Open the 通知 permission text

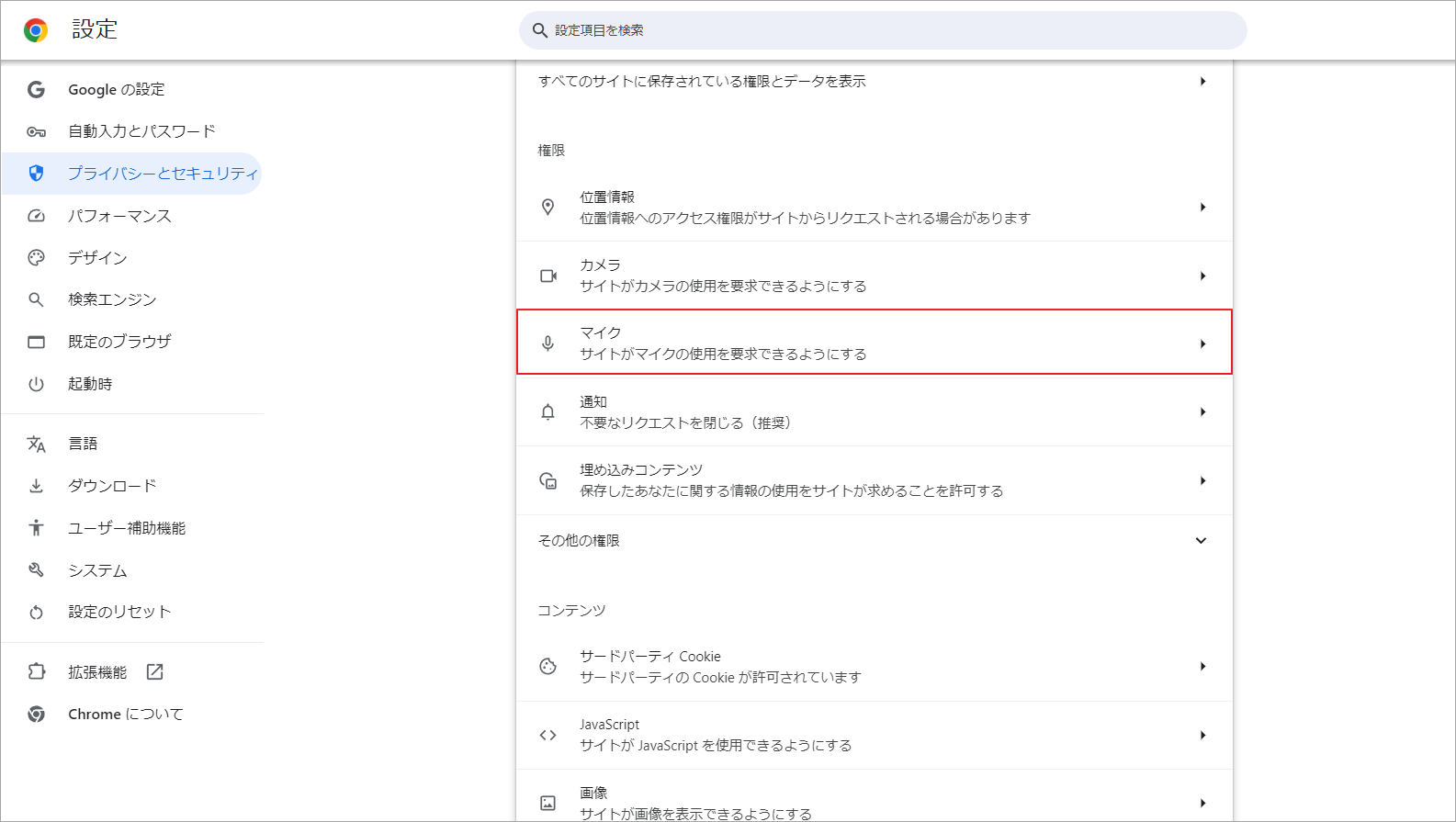tap(685, 412)
